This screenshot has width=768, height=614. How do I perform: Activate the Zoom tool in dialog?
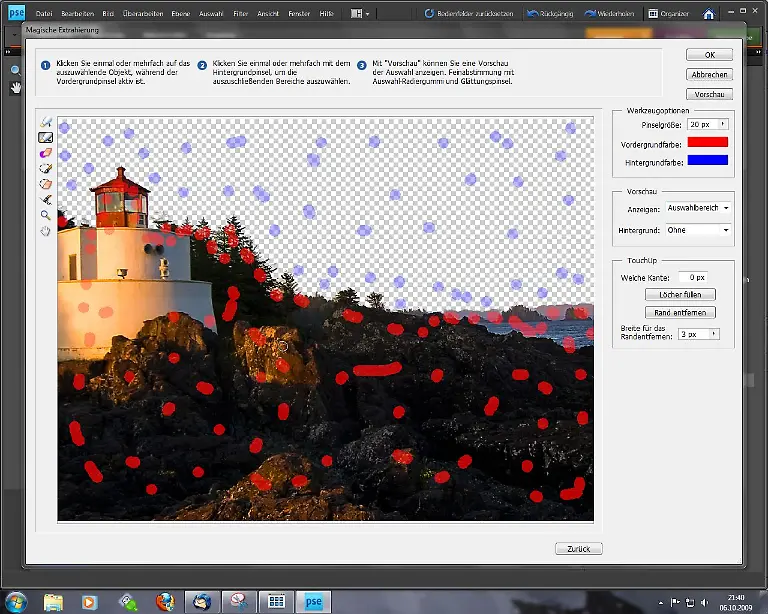click(45, 215)
